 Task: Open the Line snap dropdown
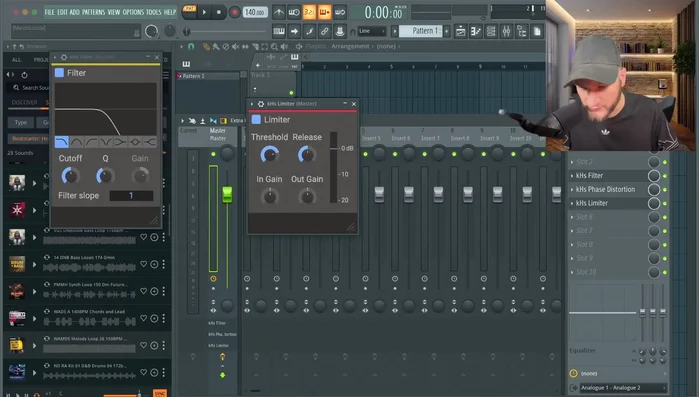tap(371, 31)
